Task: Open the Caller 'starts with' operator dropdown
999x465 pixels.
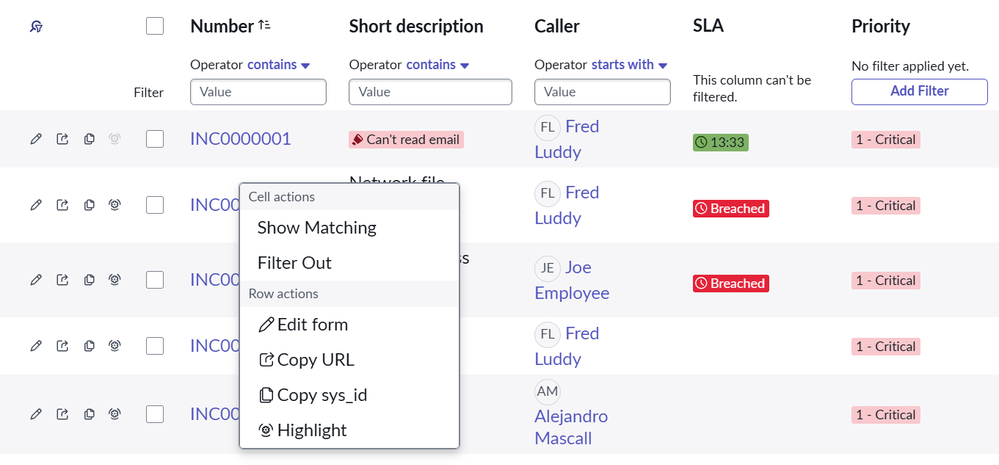Action: (629, 64)
